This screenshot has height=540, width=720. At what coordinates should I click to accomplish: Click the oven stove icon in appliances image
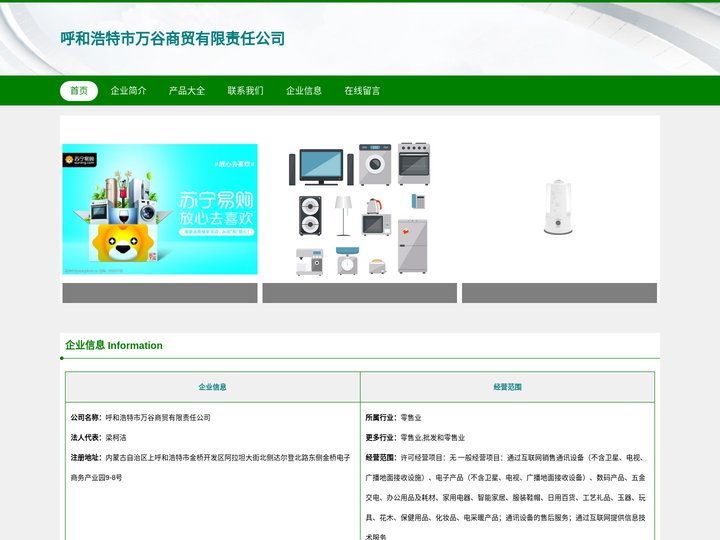point(414,164)
